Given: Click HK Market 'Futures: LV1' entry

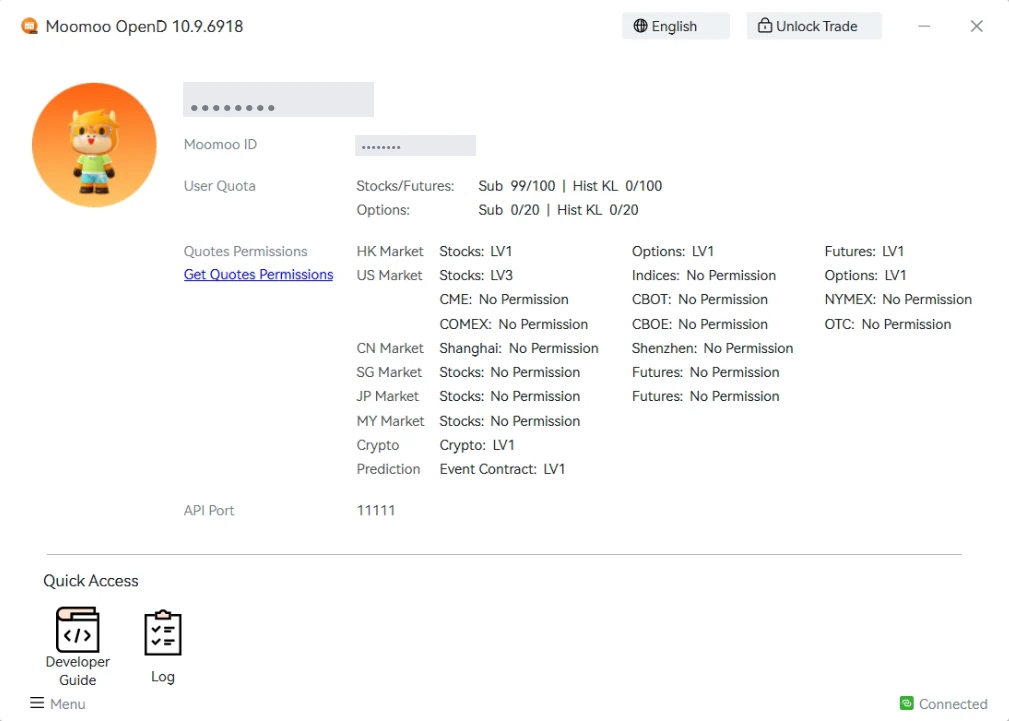Looking at the screenshot, I should coord(864,252).
